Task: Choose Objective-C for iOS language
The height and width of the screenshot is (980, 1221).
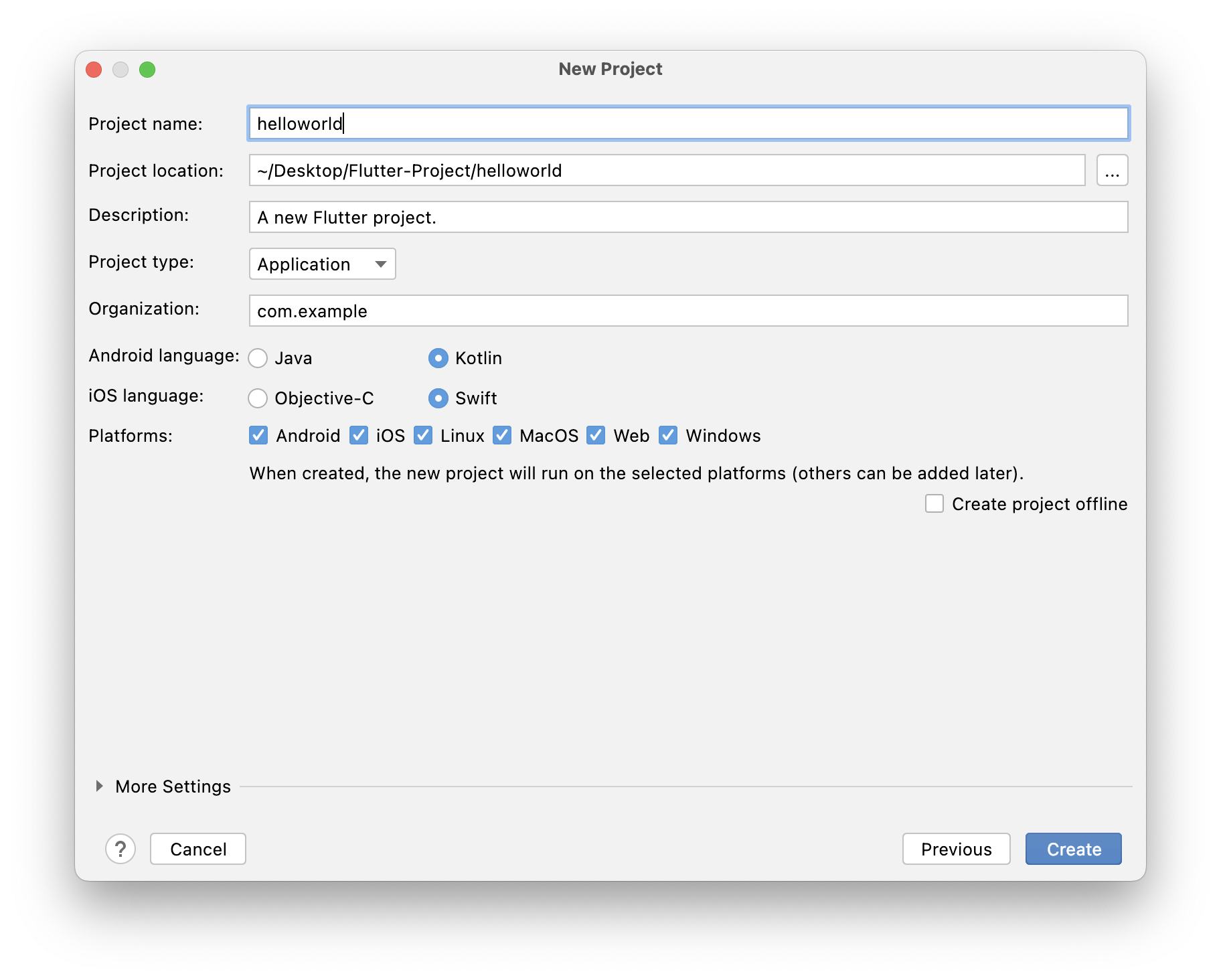Action: [258, 398]
